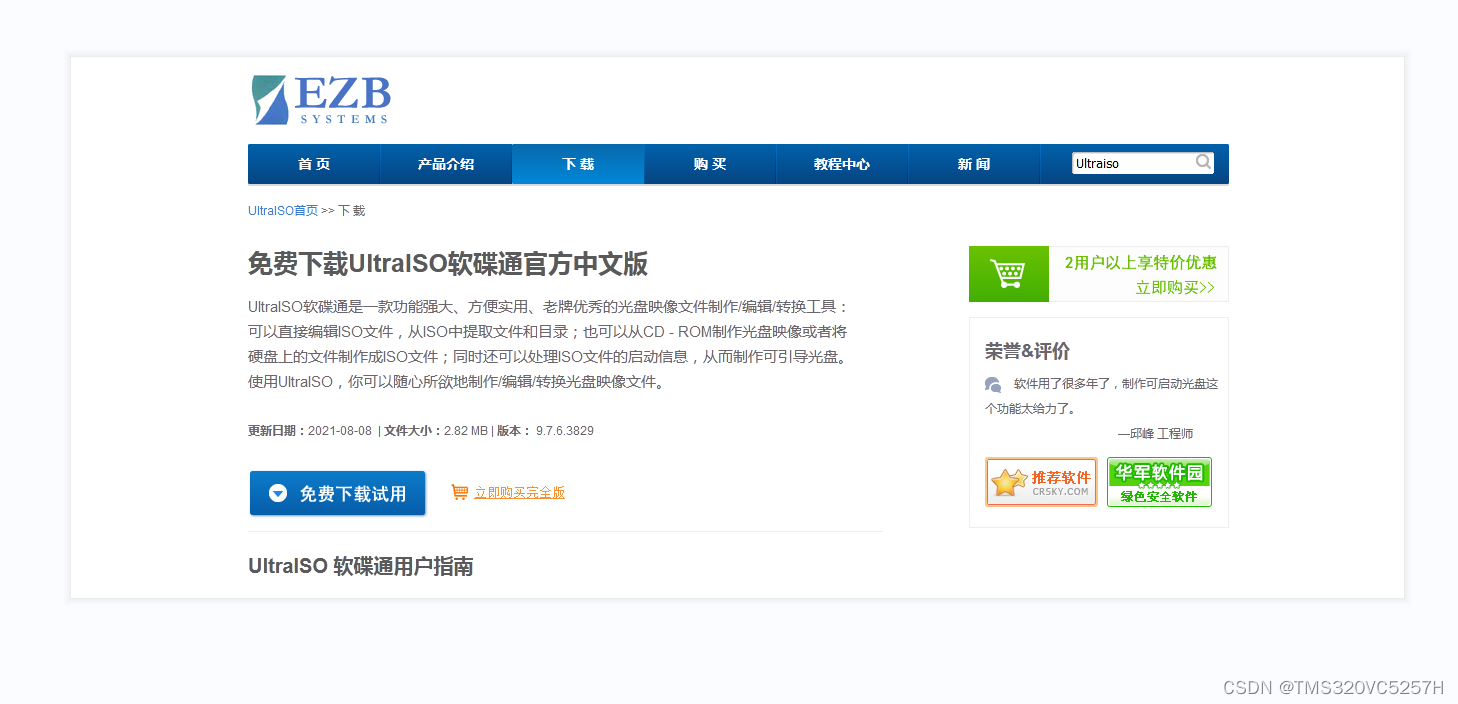Select the 下载 navigation tab

tap(578, 164)
